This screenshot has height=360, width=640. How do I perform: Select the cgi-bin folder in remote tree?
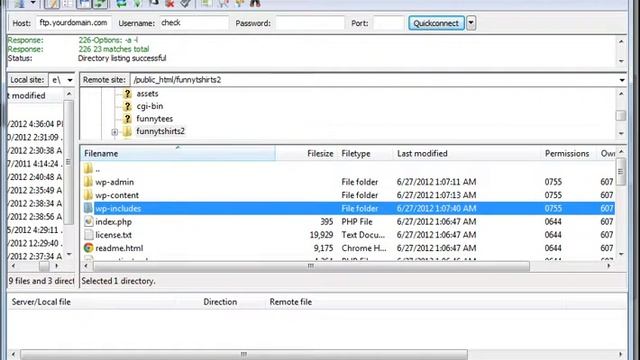click(150, 106)
